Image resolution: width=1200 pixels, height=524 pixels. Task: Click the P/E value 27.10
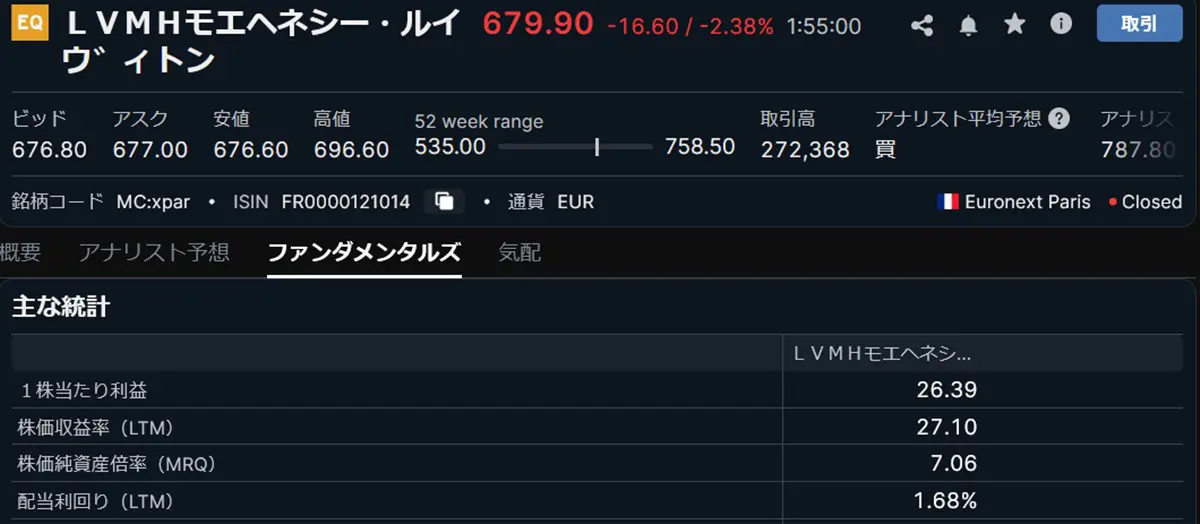coord(947,426)
